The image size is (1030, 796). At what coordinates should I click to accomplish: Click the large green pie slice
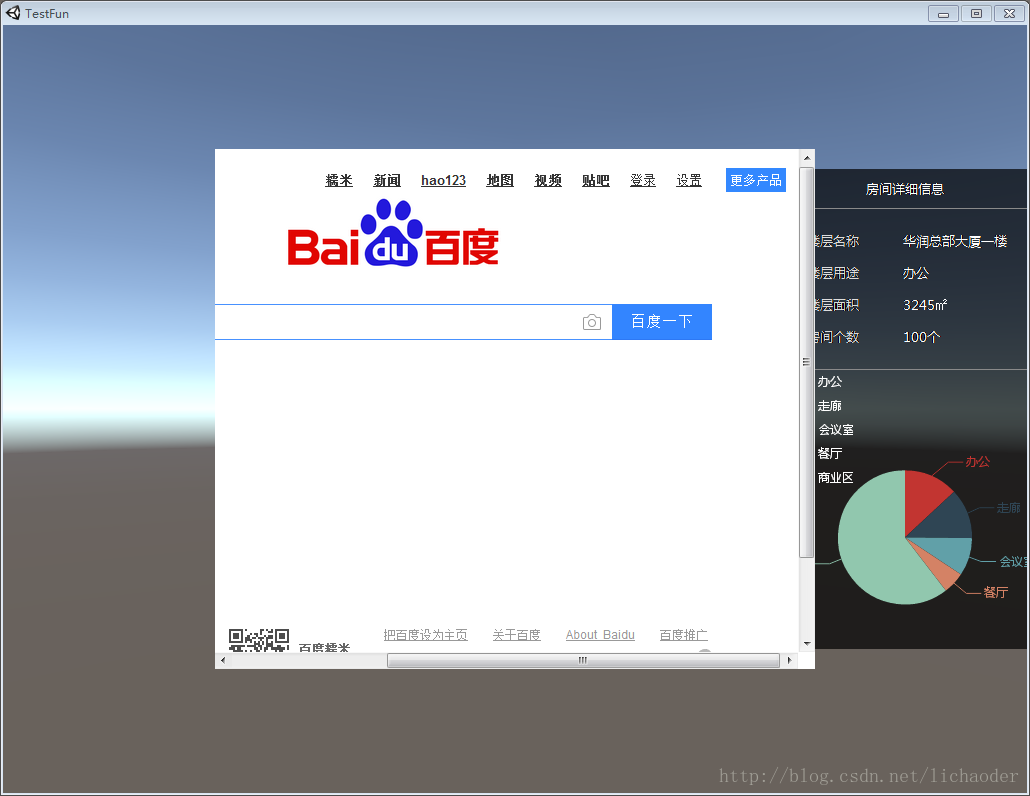[874, 545]
